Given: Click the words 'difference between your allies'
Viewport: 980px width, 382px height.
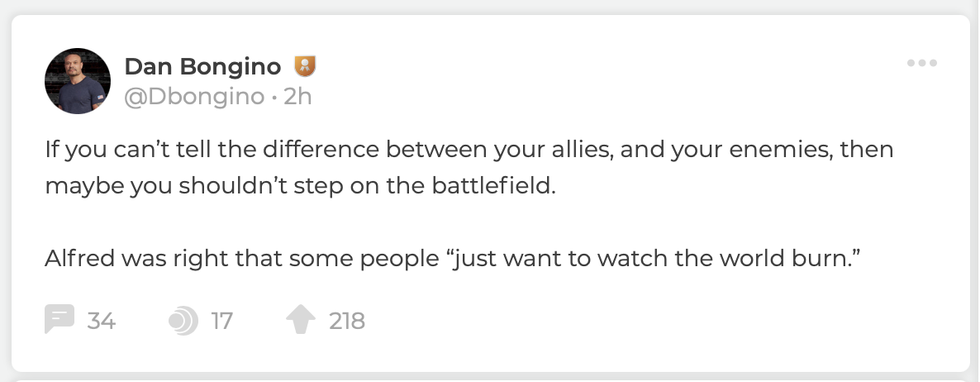Looking at the screenshot, I should point(429,151).
